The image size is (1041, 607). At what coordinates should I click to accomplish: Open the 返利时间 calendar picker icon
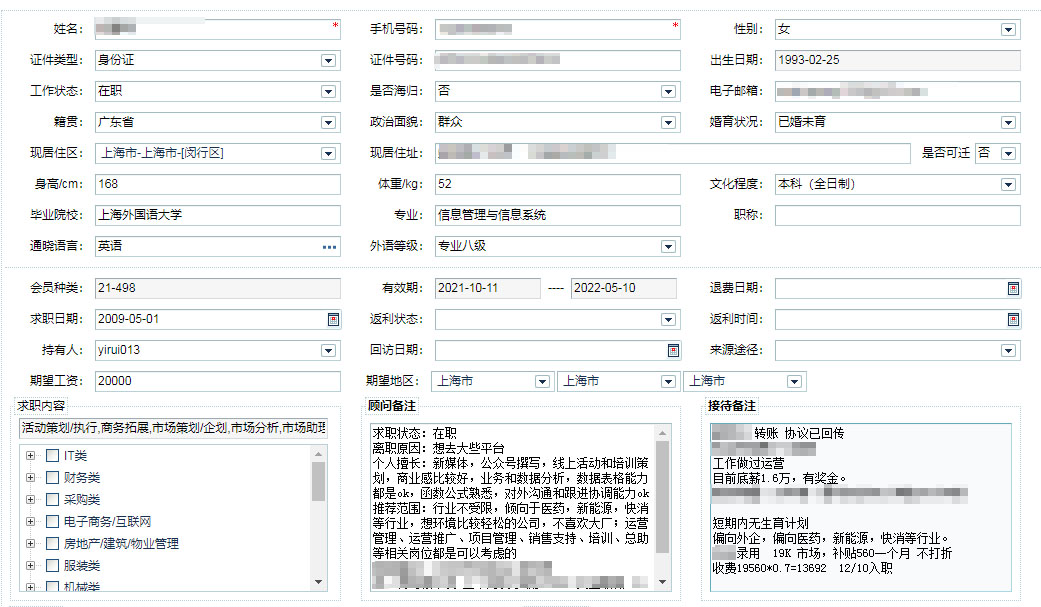tap(1013, 319)
